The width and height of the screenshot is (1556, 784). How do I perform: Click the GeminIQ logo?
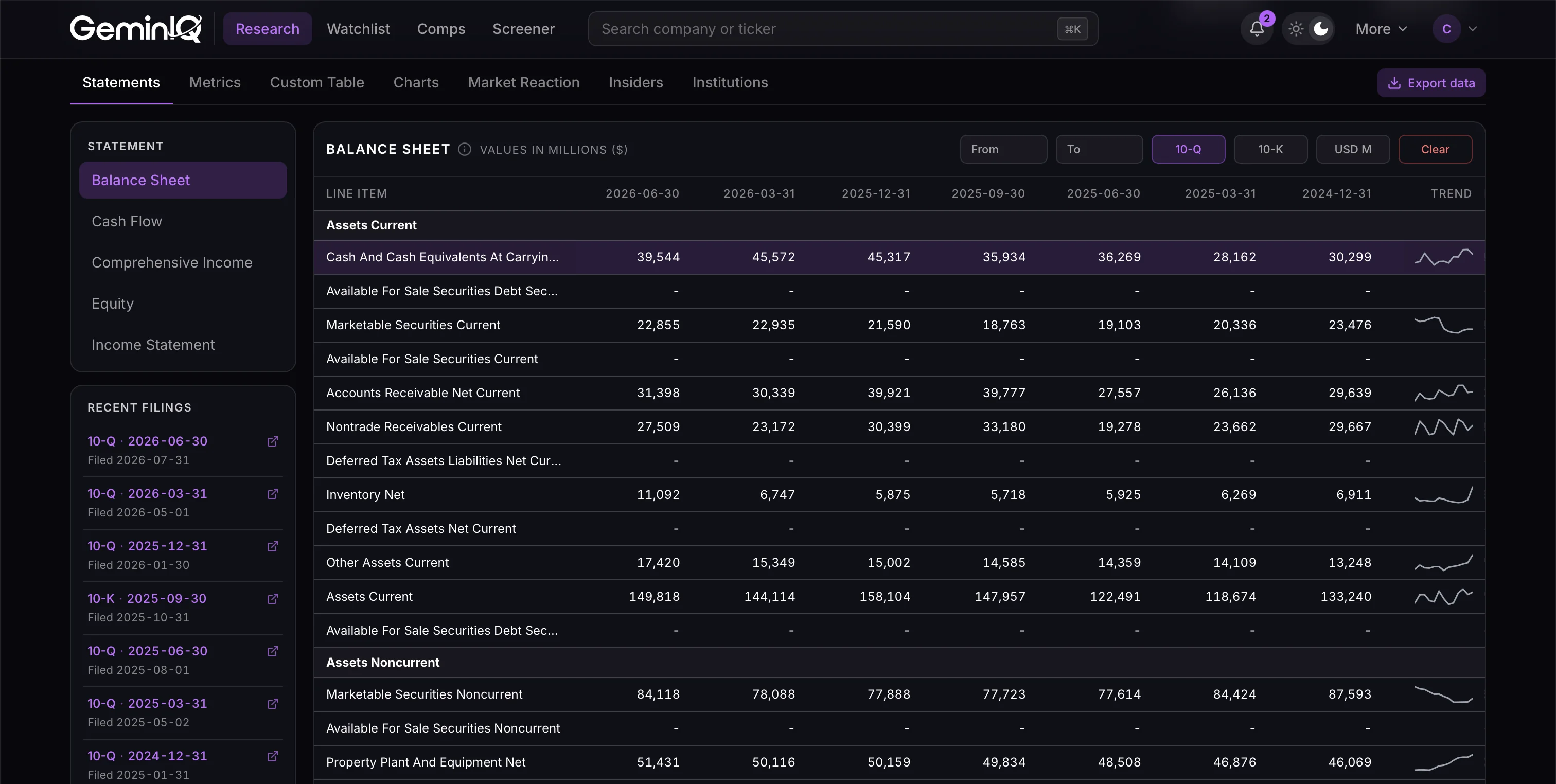(x=135, y=28)
